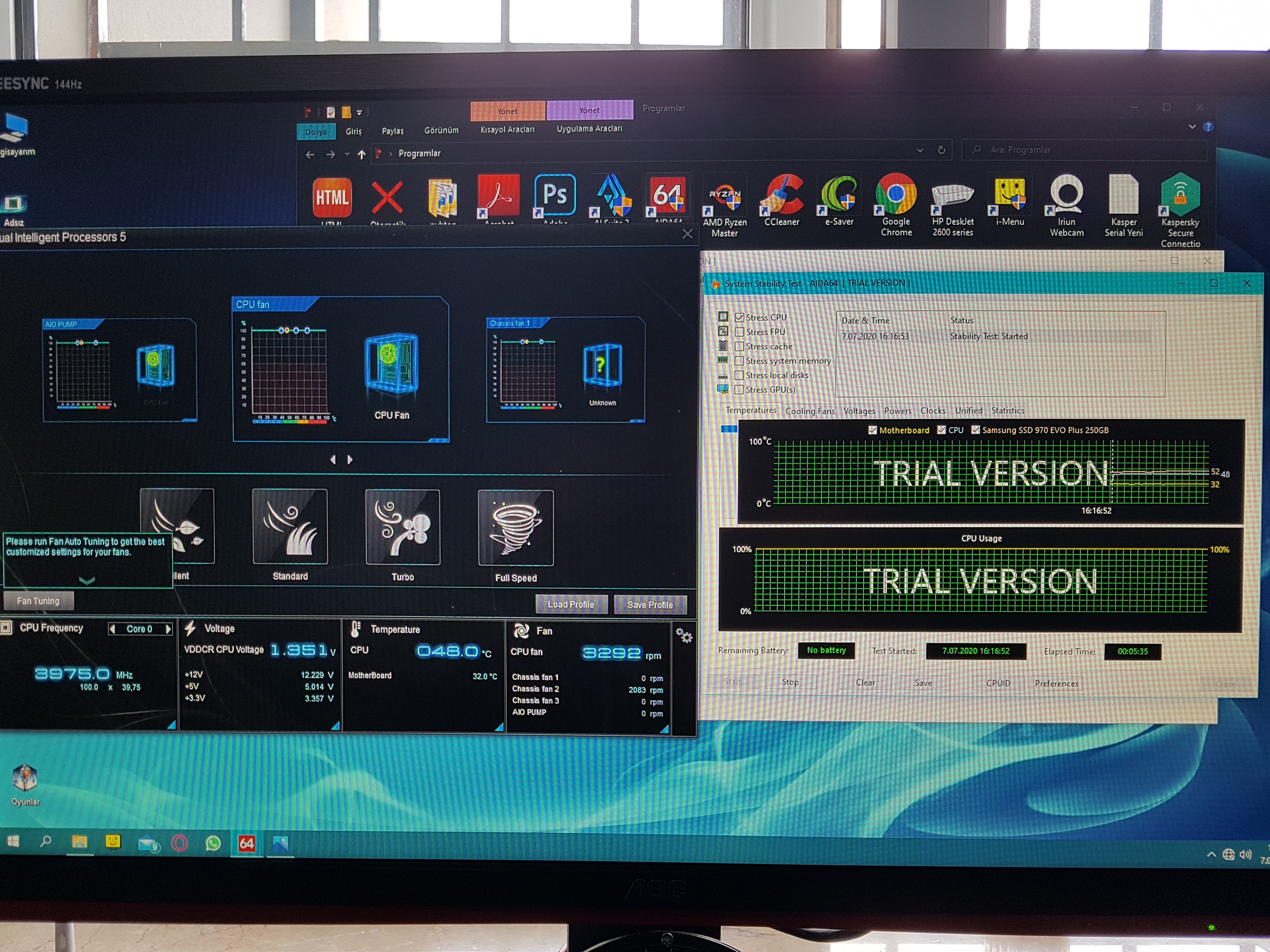Open the Explorer address bar dropdown
1270x952 pixels.
point(920,150)
